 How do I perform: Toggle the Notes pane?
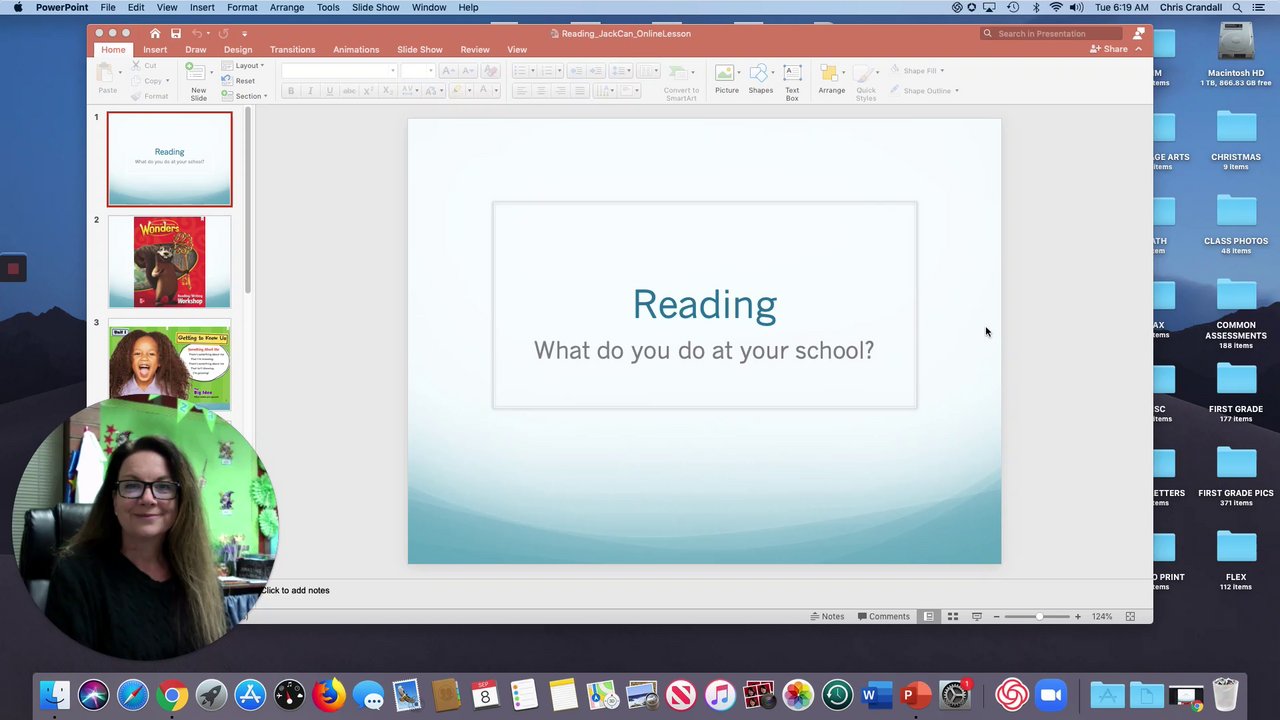pyautogui.click(x=827, y=616)
